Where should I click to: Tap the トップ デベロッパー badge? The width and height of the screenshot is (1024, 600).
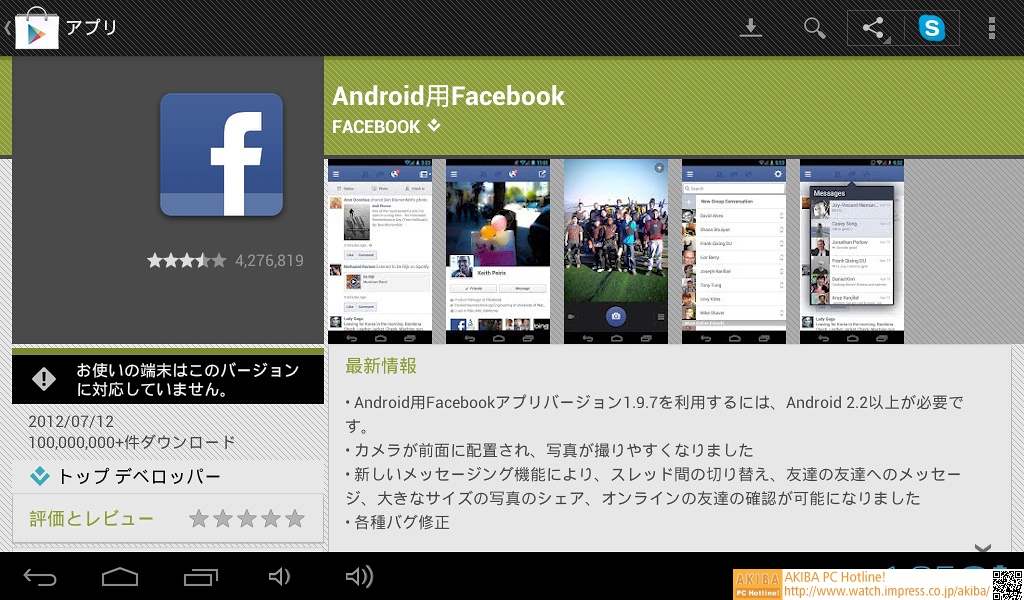(125, 477)
